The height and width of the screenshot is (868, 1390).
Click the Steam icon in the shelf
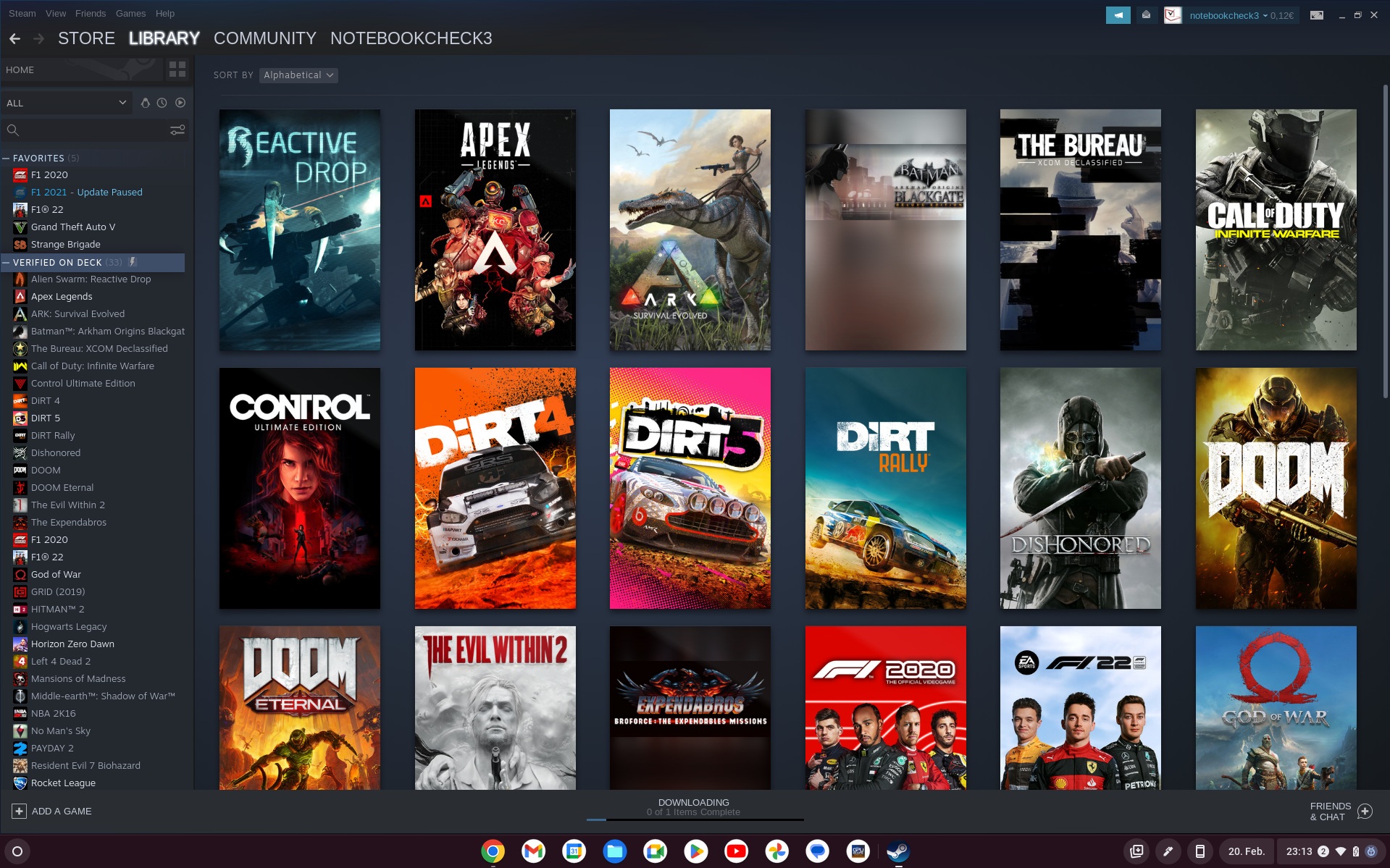[898, 851]
